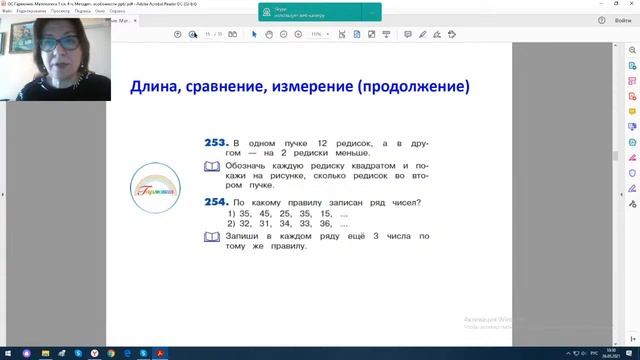
Task: Add a comment sticky note
Action: (407, 35)
